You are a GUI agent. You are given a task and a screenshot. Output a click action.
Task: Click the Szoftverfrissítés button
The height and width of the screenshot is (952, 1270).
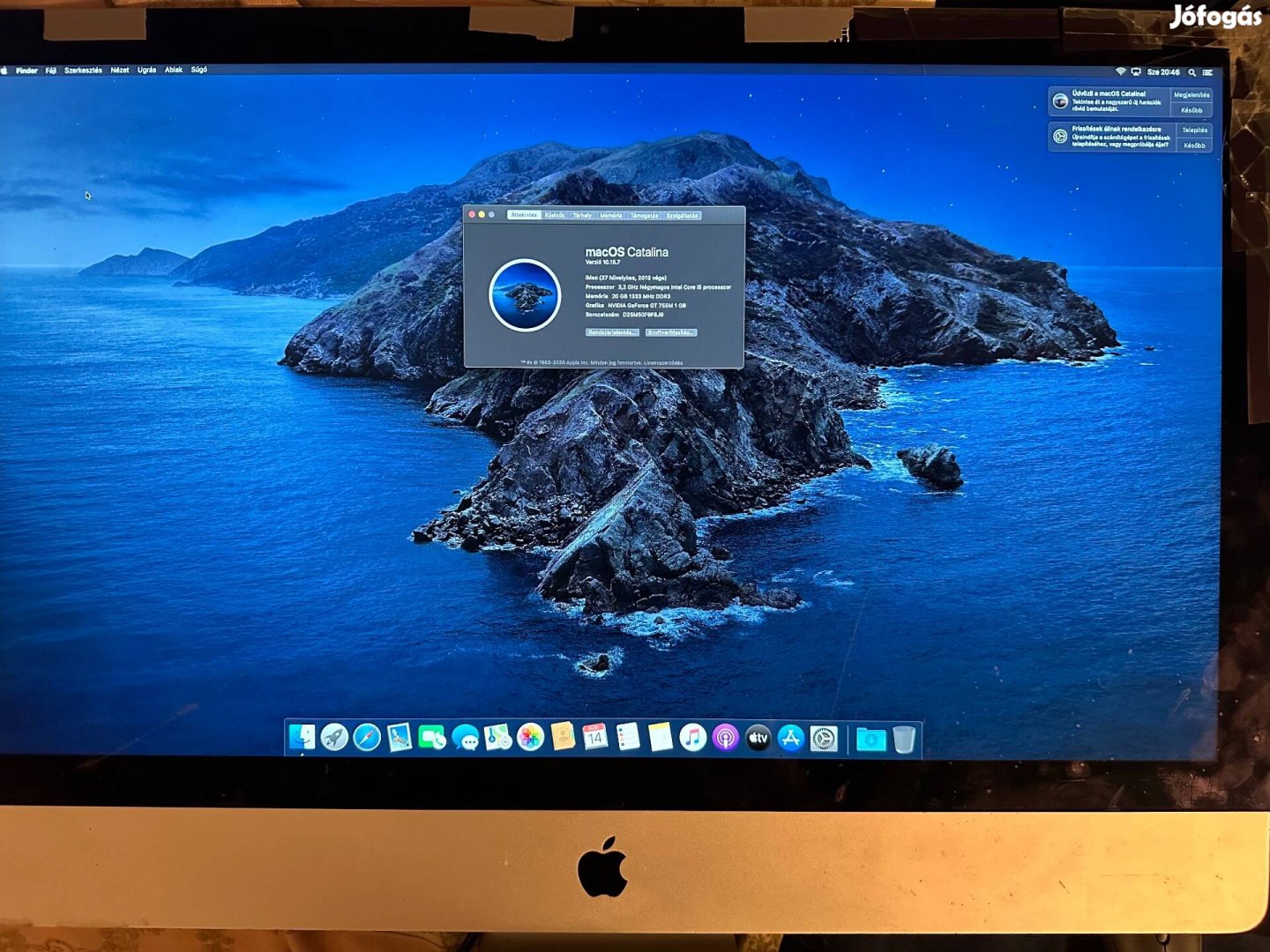671,332
